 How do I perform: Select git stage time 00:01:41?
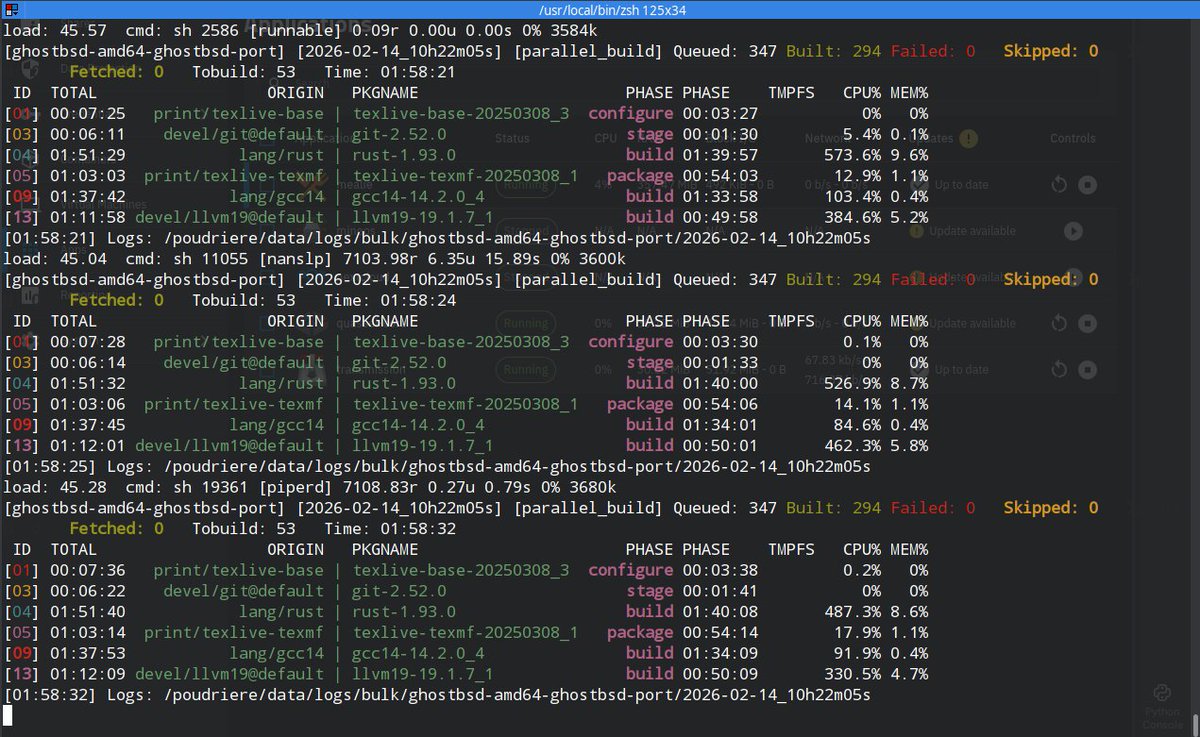(720, 591)
